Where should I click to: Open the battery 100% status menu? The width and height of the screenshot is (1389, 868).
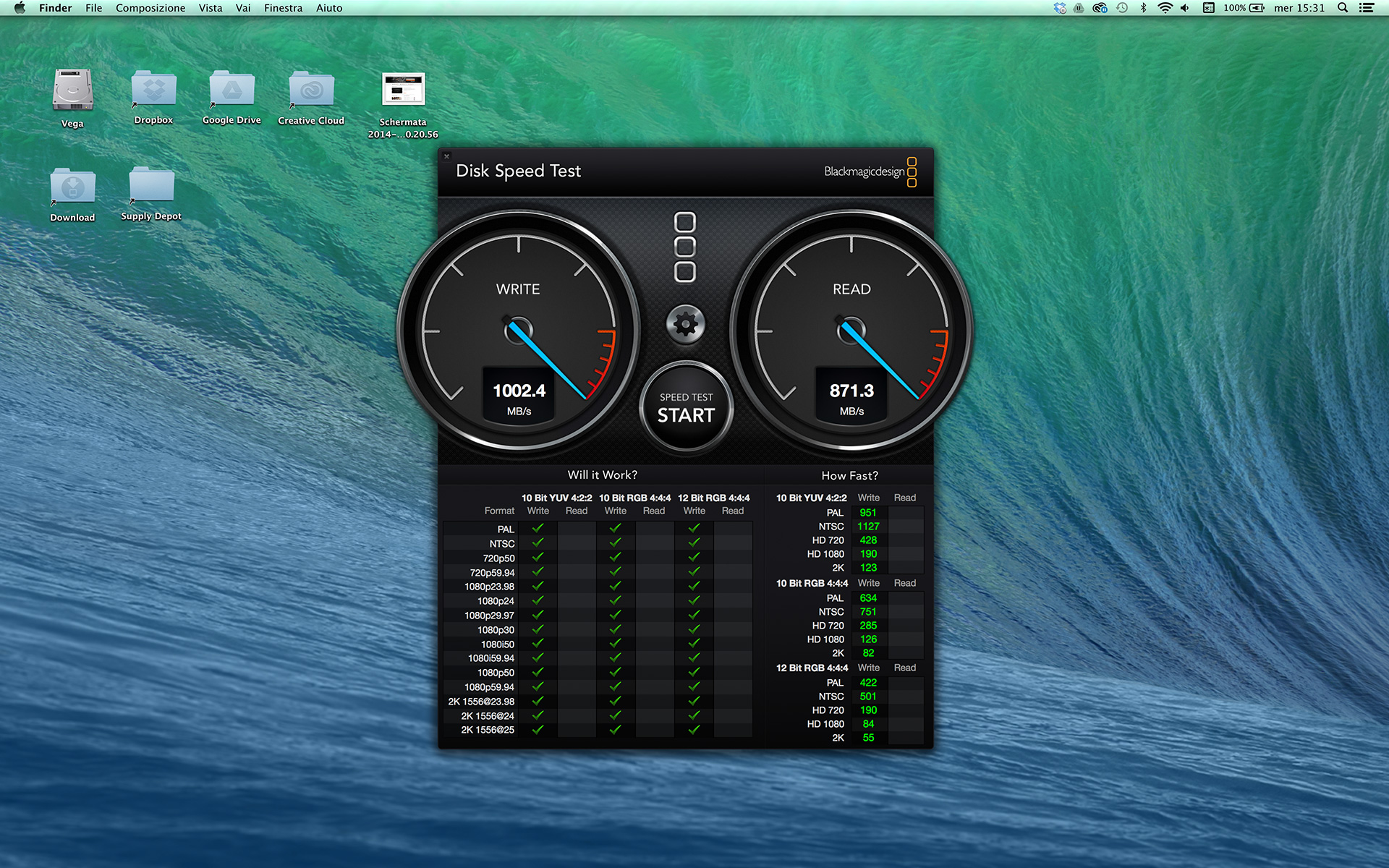(x=1244, y=8)
